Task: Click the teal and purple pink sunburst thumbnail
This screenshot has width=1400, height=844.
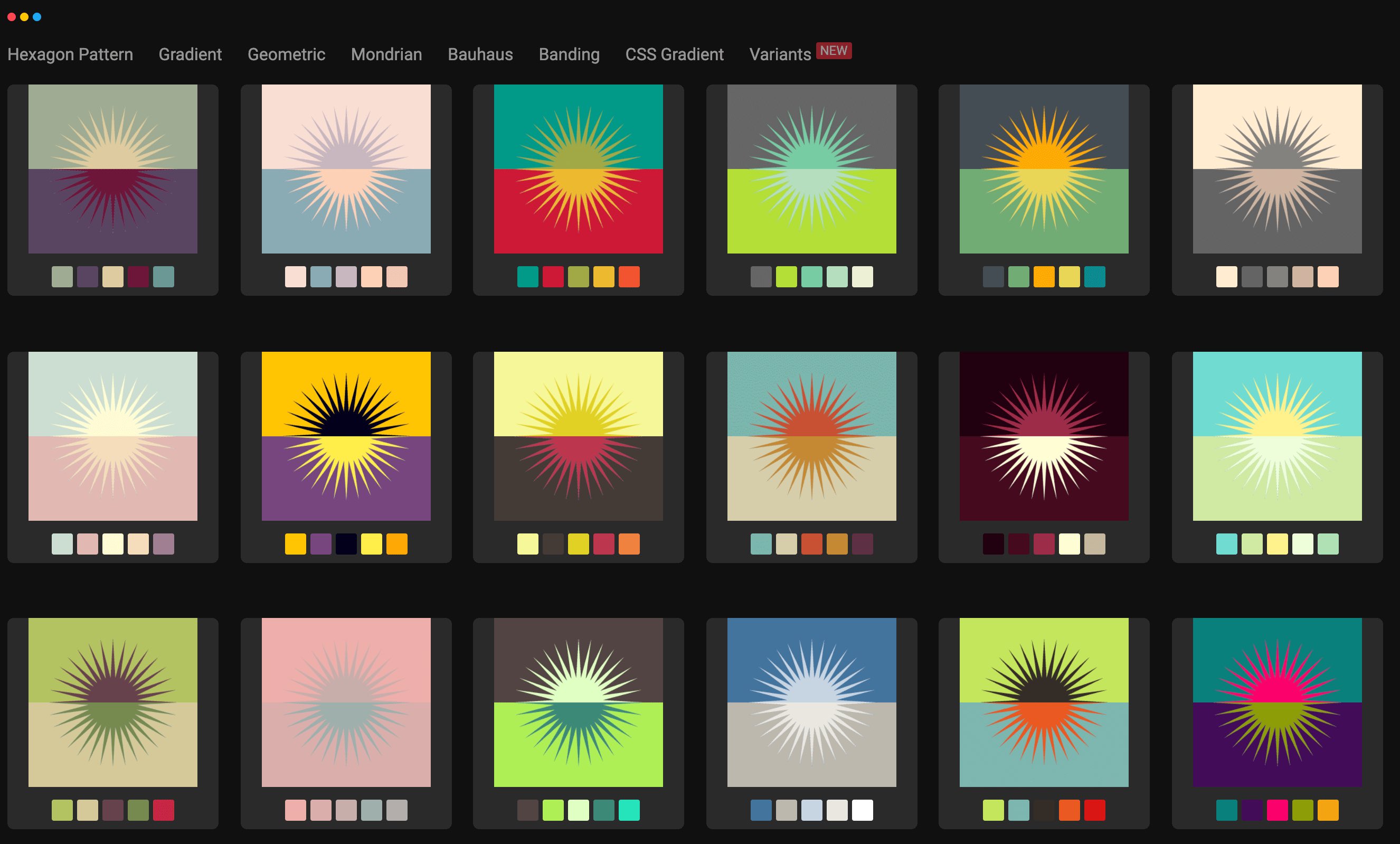Action: coord(1276,702)
